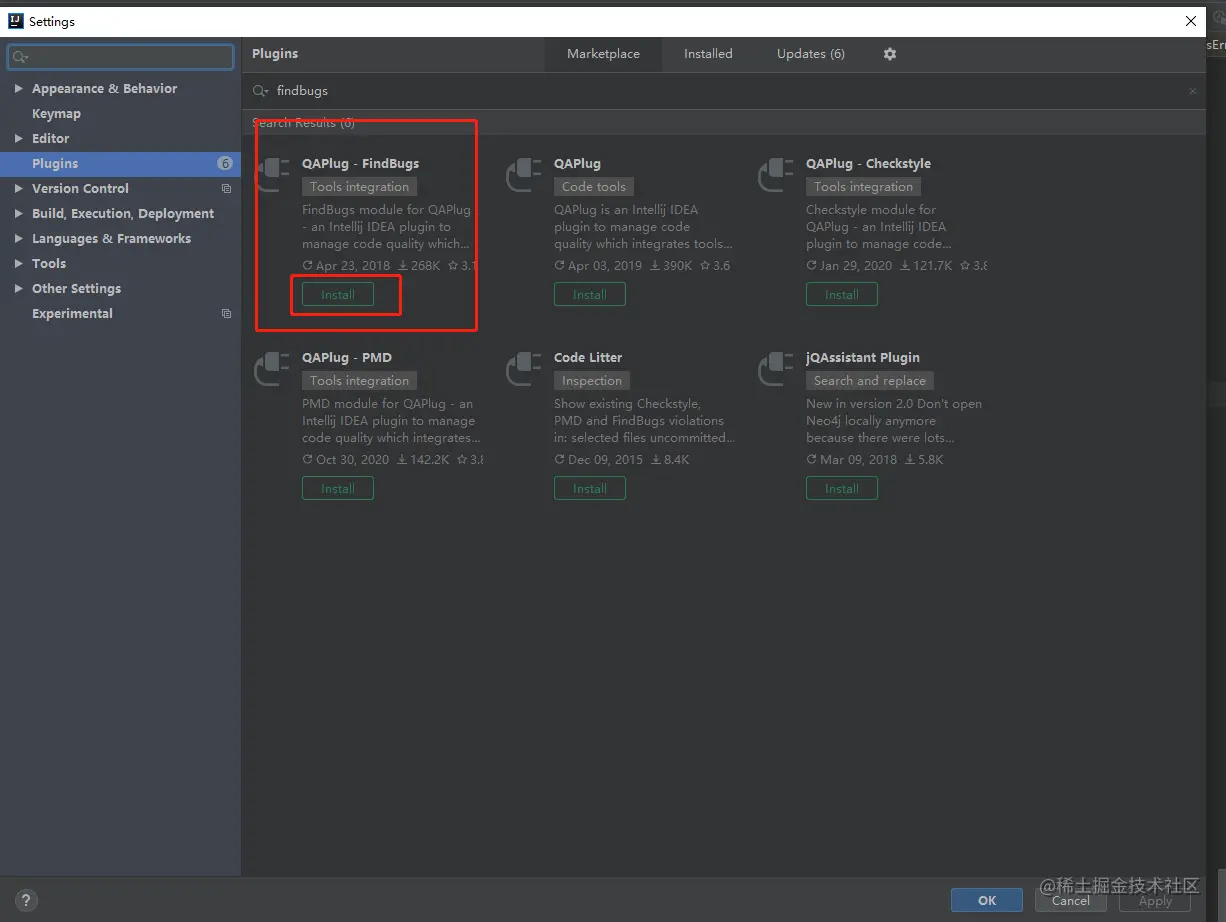Viewport: 1226px width, 922px height.
Task: Click the project-level icon beside Experimental
Action: click(x=226, y=314)
